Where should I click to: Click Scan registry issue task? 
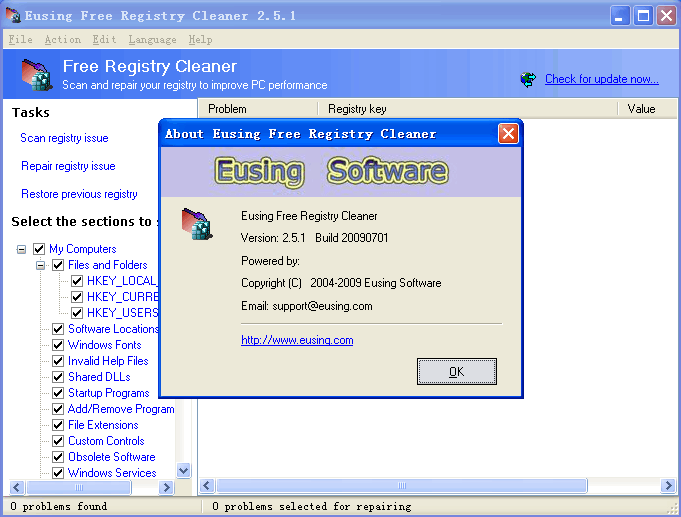click(x=64, y=138)
